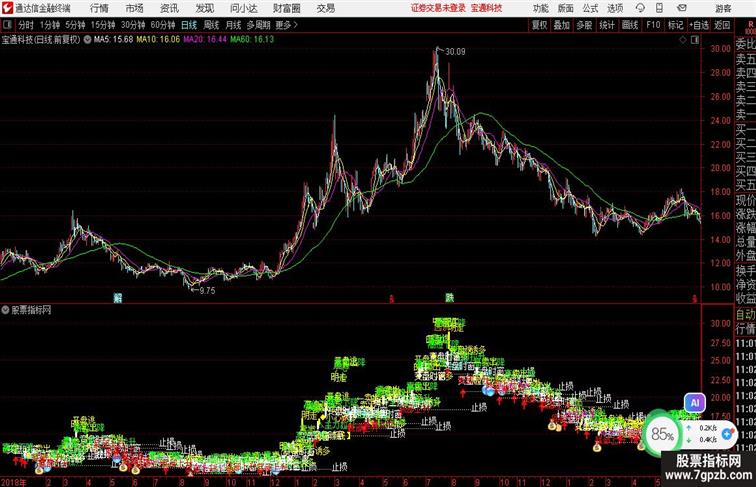Click the 标记 mark button
Screen dimensions: 756x487
coord(675,25)
